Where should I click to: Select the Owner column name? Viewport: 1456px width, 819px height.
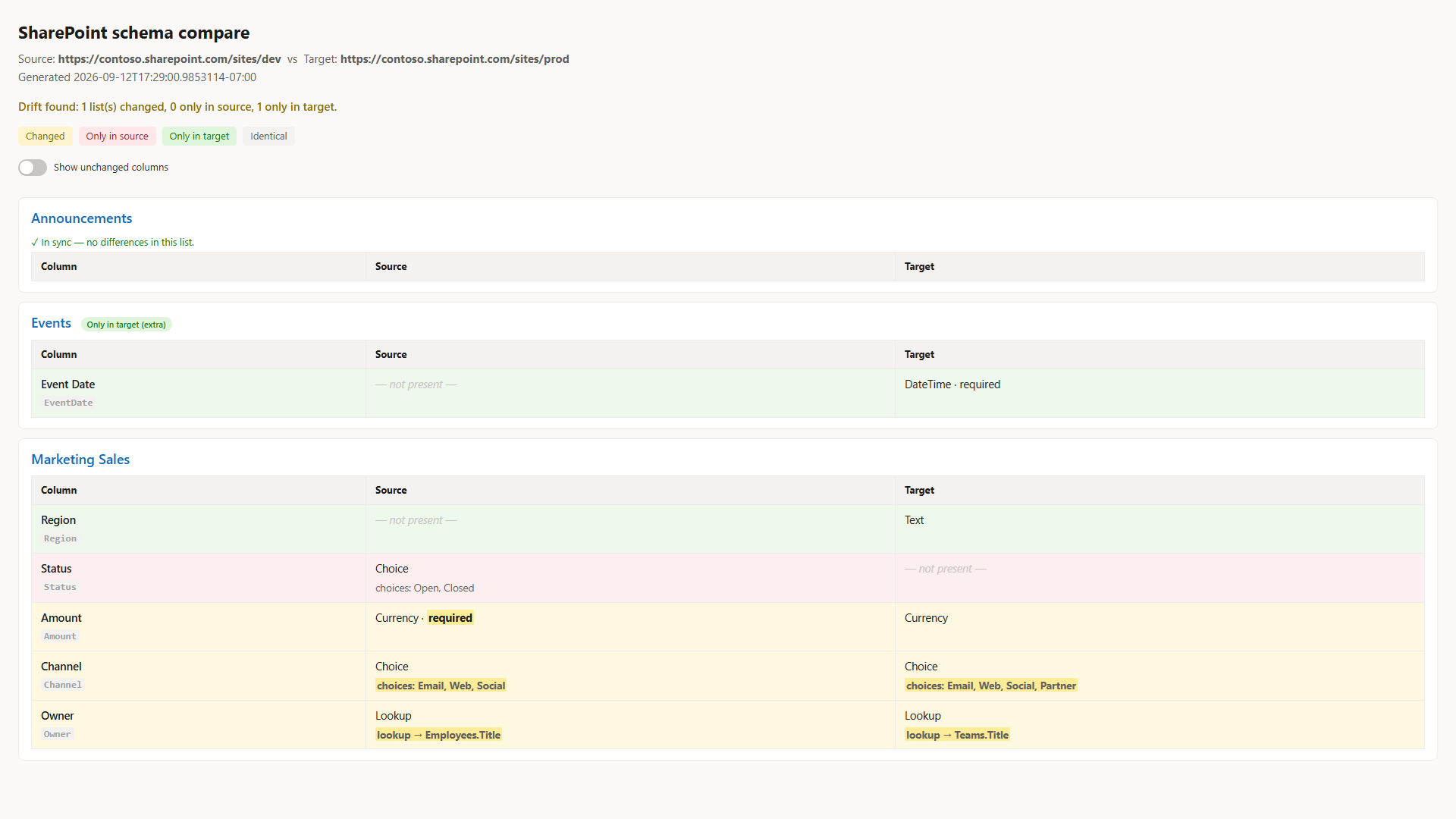tap(58, 716)
